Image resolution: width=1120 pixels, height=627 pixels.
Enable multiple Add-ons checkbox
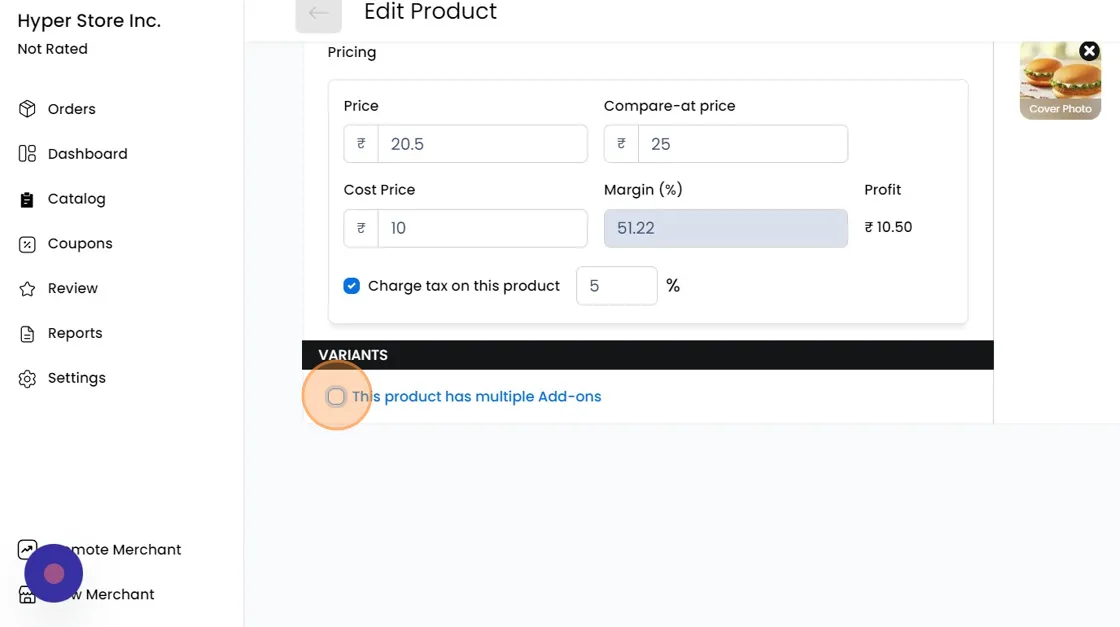point(337,397)
